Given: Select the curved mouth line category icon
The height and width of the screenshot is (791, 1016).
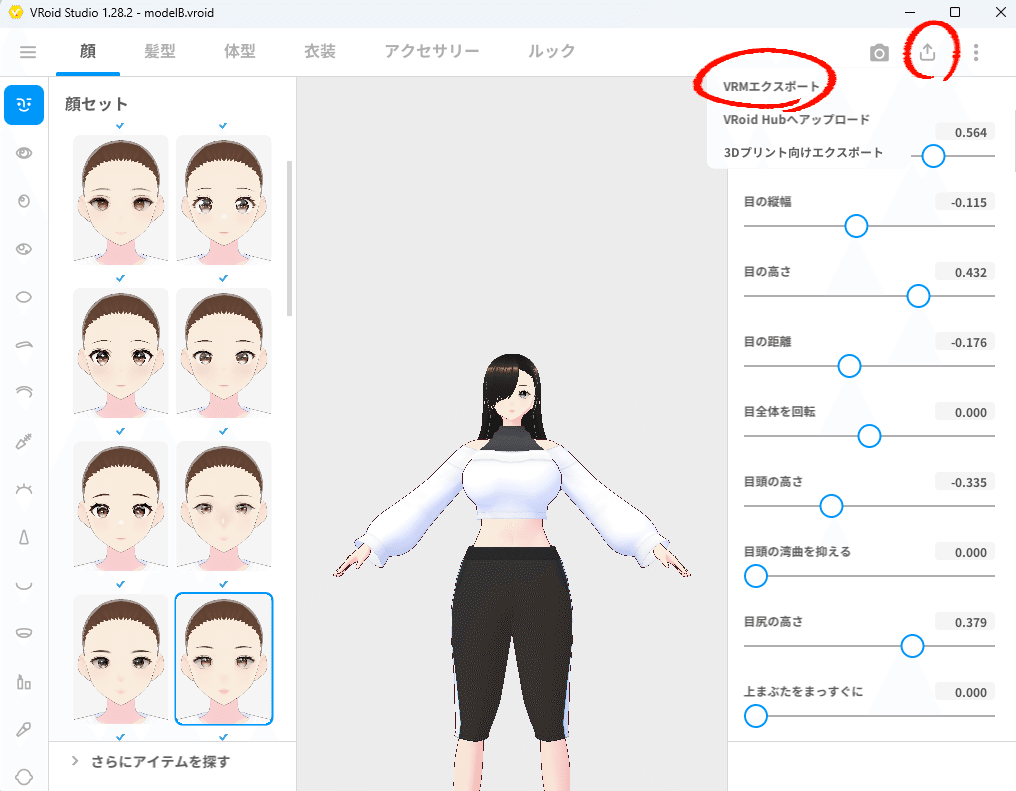Looking at the screenshot, I should coord(24,585).
